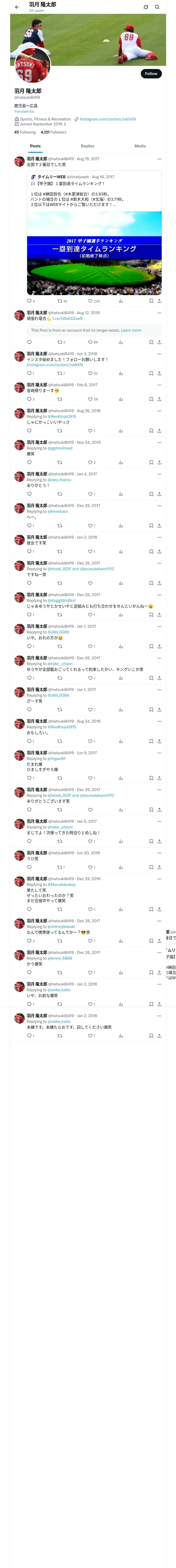Open the Media tab

click(140, 146)
